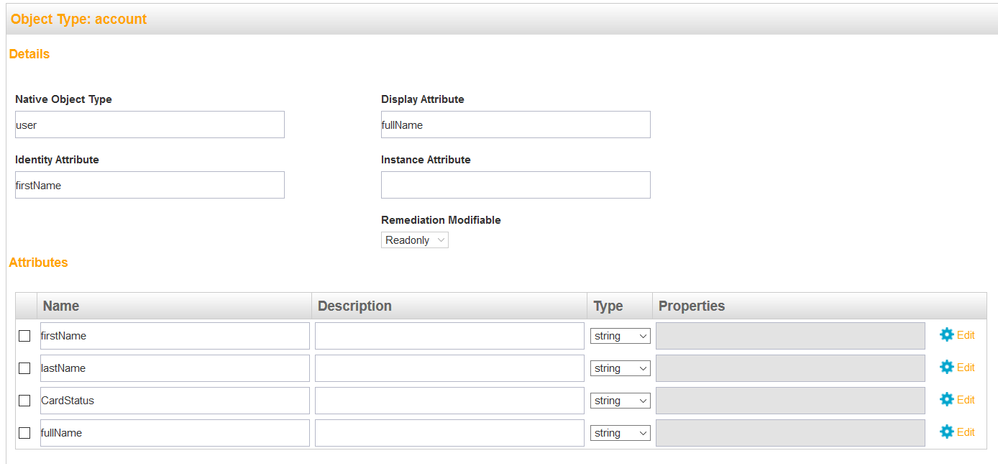The width and height of the screenshot is (998, 464).
Task: Change the Type dropdown for fullName
Action: coord(620,433)
